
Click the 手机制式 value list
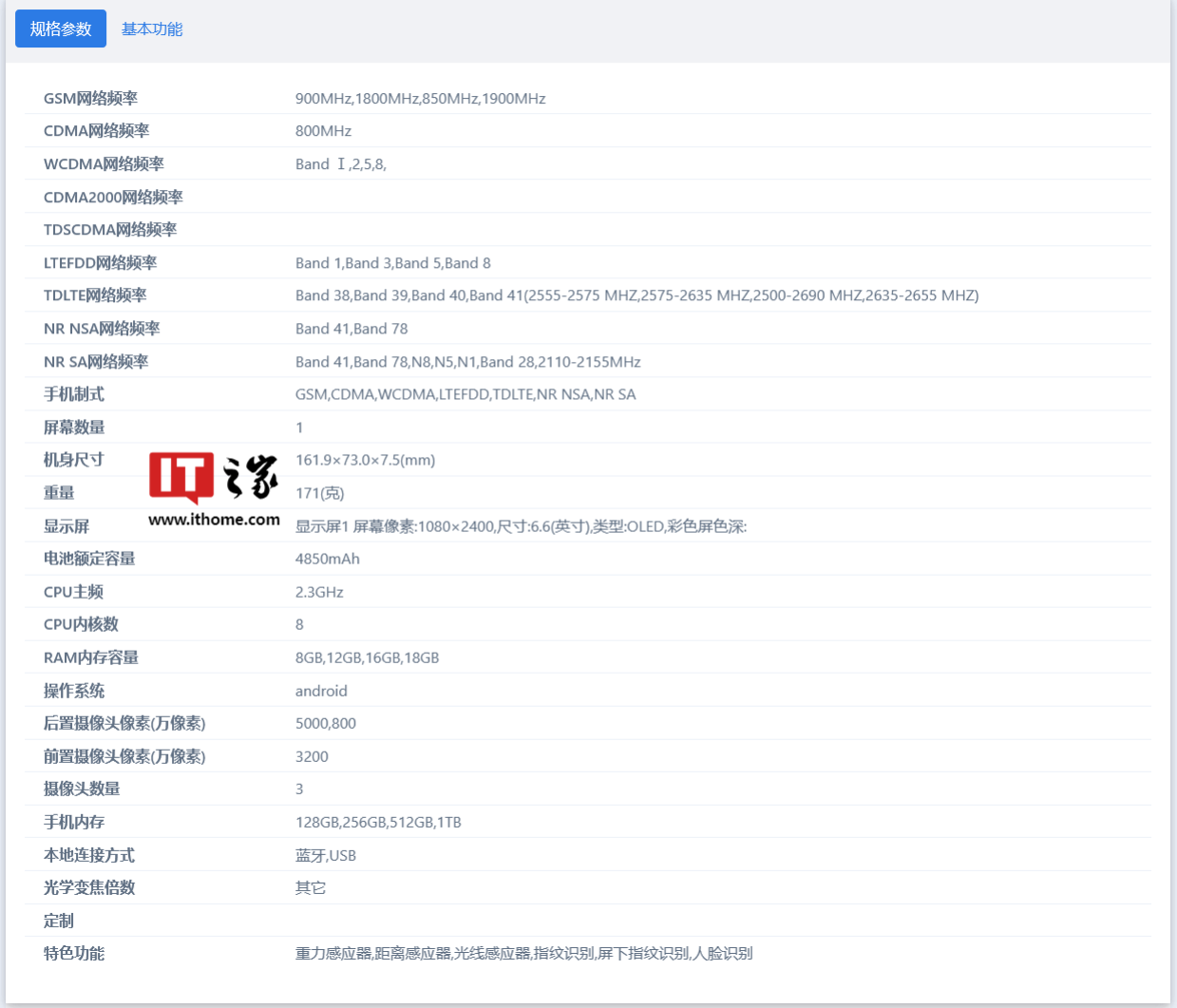tap(465, 394)
